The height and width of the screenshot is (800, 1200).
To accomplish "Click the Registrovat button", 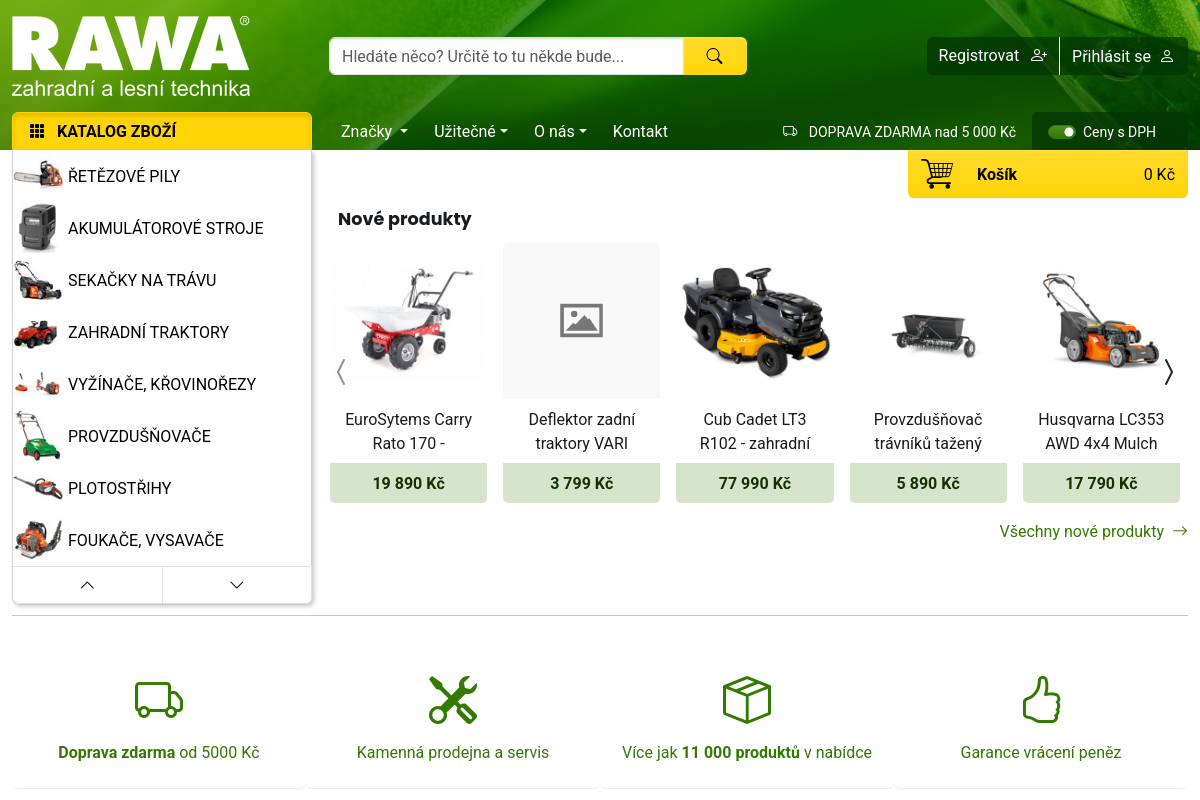I will [993, 56].
